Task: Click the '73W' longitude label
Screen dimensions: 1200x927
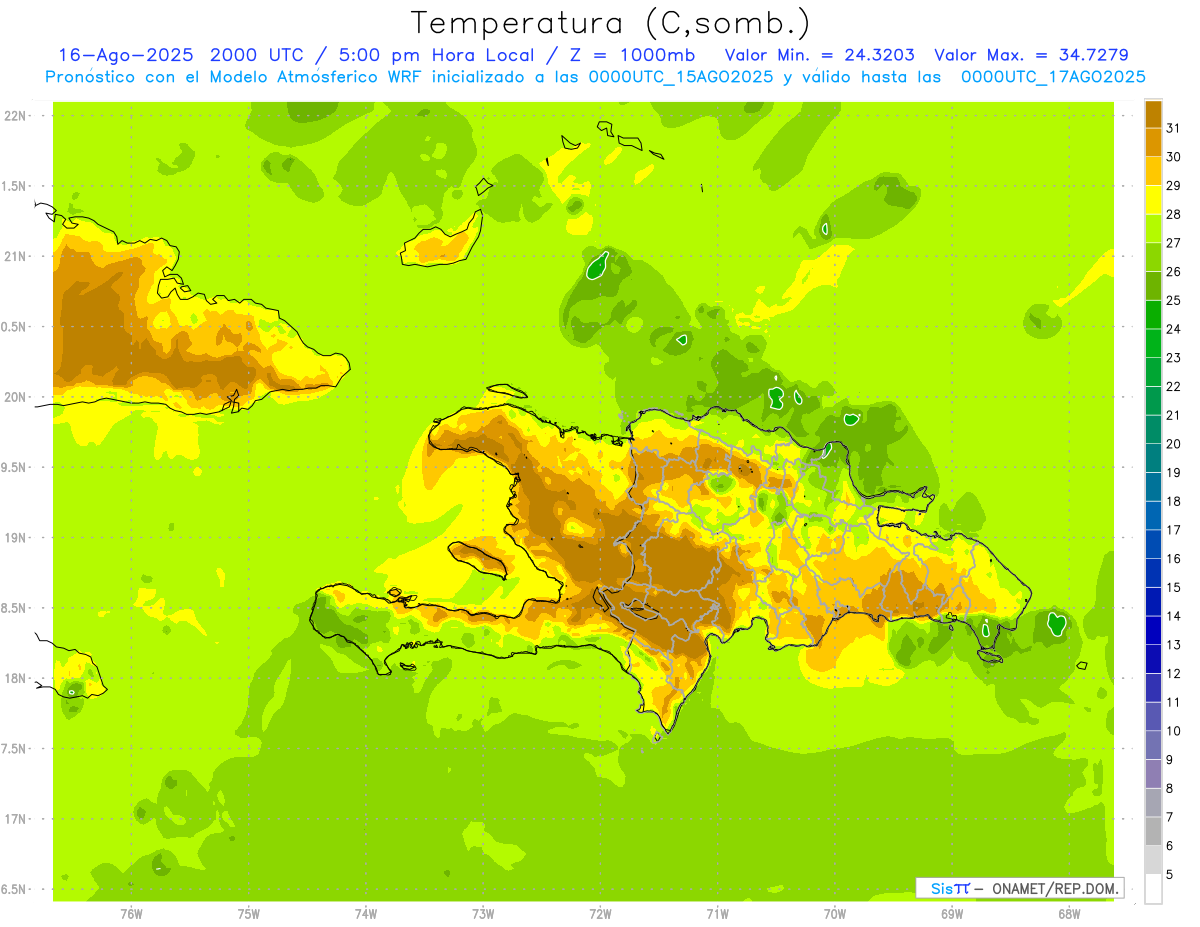Action: [483, 913]
